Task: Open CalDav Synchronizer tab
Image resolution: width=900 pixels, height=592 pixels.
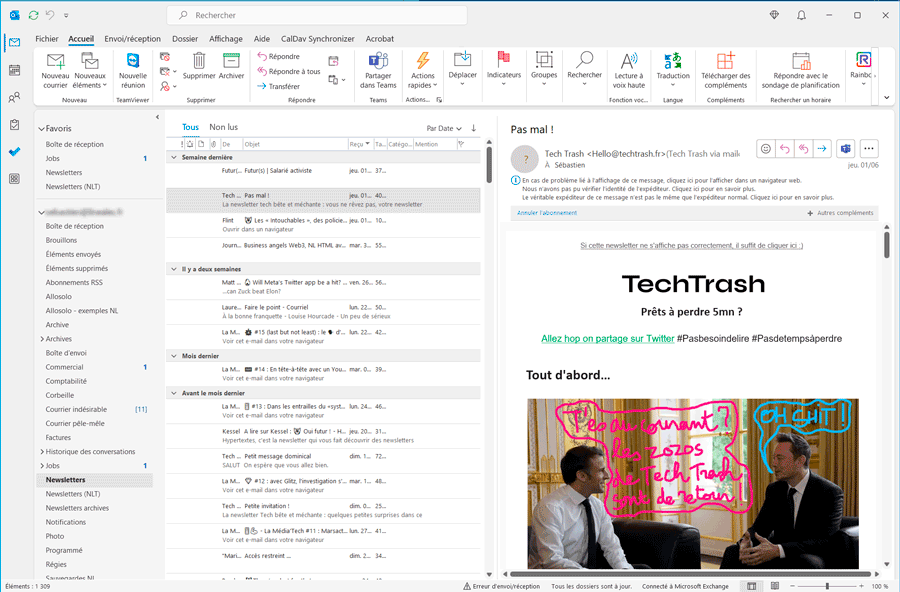Action: [317, 38]
